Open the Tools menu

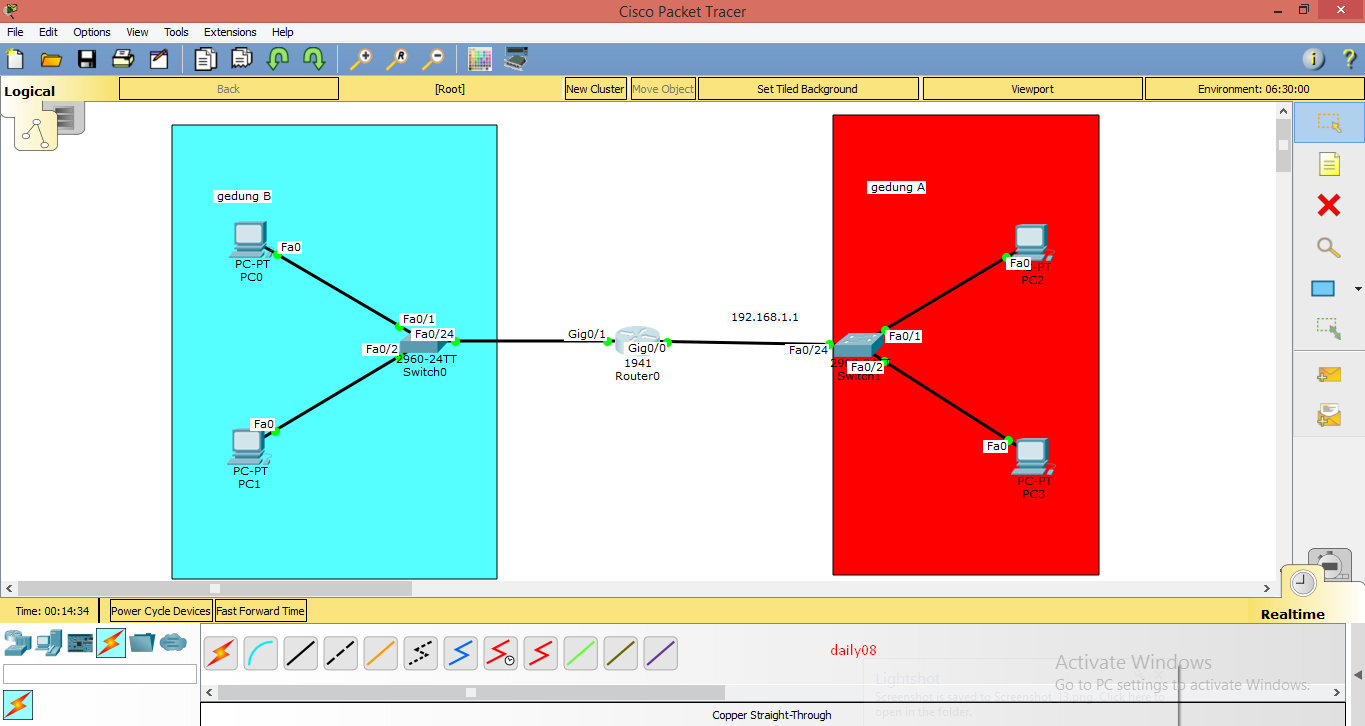coord(176,31)
